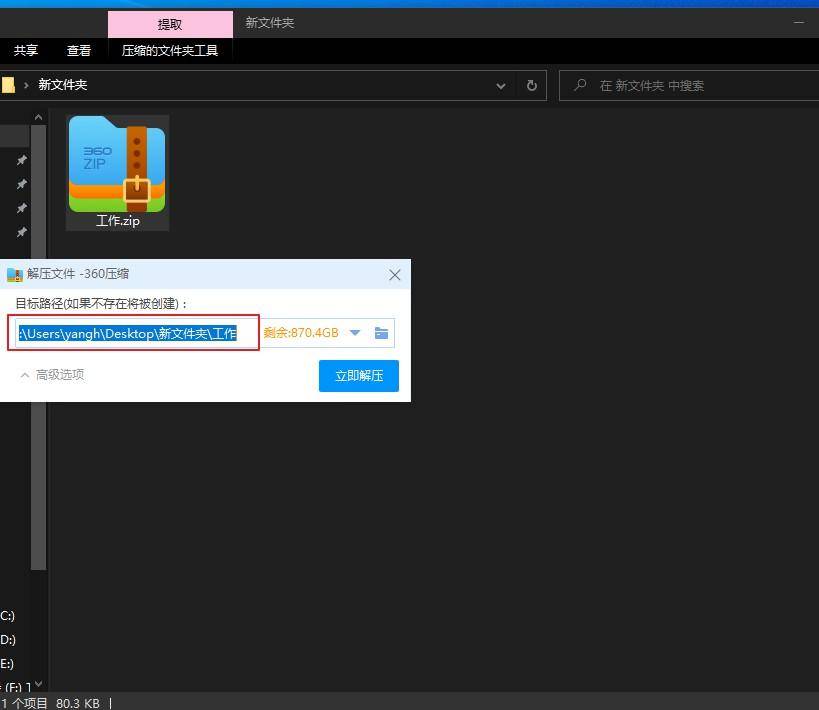Image resolution: width=819 pixels, height=710 pixels.
Task: Select drive D: in navigation pane
Action: [8, 639]
